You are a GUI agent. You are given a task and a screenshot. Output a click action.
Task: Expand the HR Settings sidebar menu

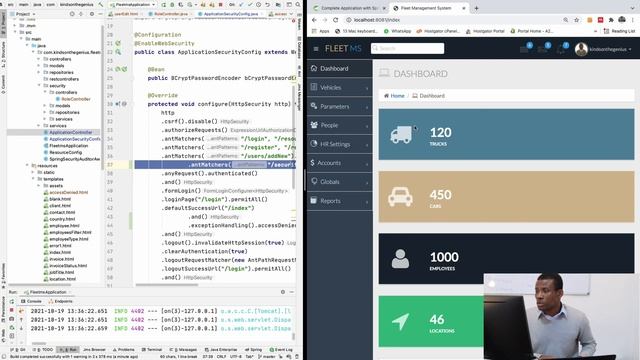coord(339,144)
